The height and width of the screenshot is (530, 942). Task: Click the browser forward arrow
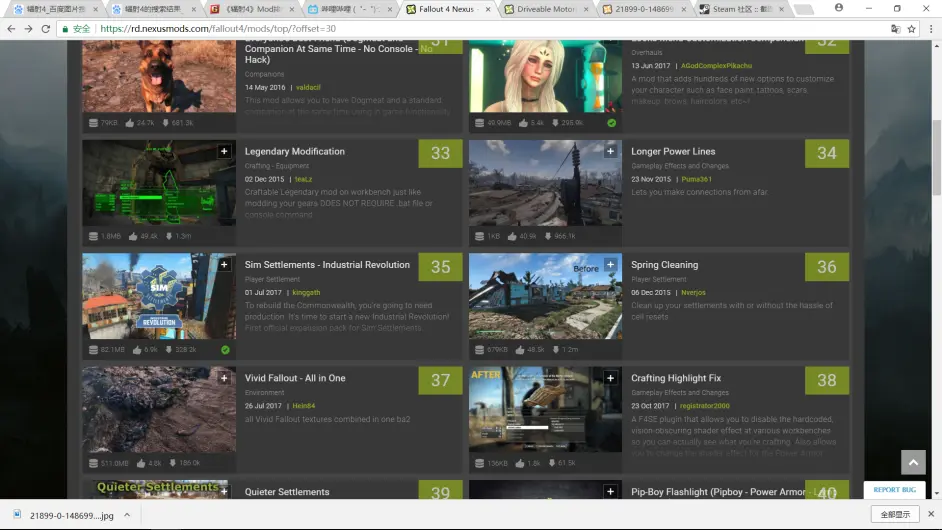[28, 29]
